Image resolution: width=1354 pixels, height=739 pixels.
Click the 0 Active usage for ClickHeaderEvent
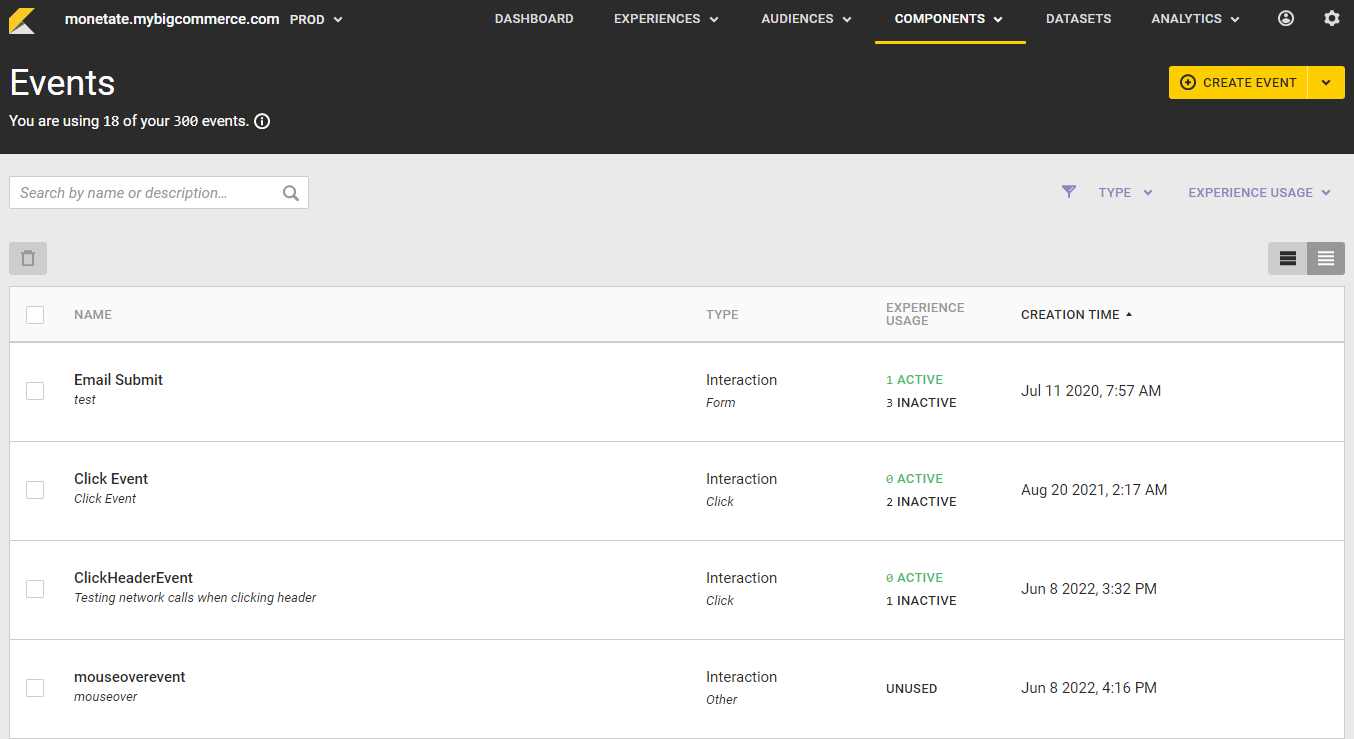click(914, 578)
